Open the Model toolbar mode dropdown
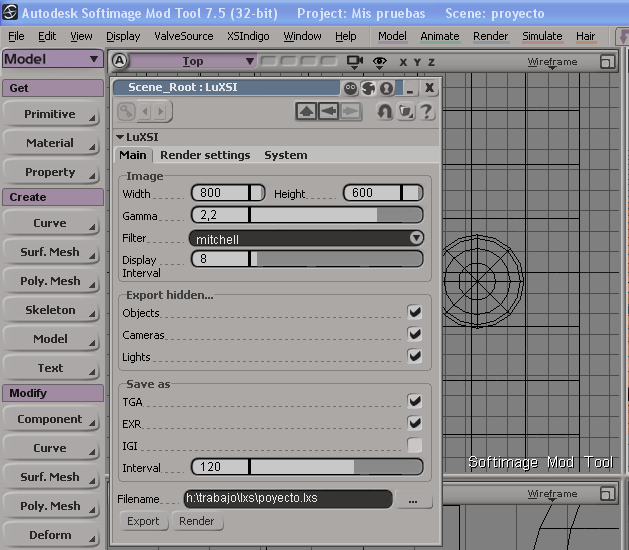 (x=52, y=59)
